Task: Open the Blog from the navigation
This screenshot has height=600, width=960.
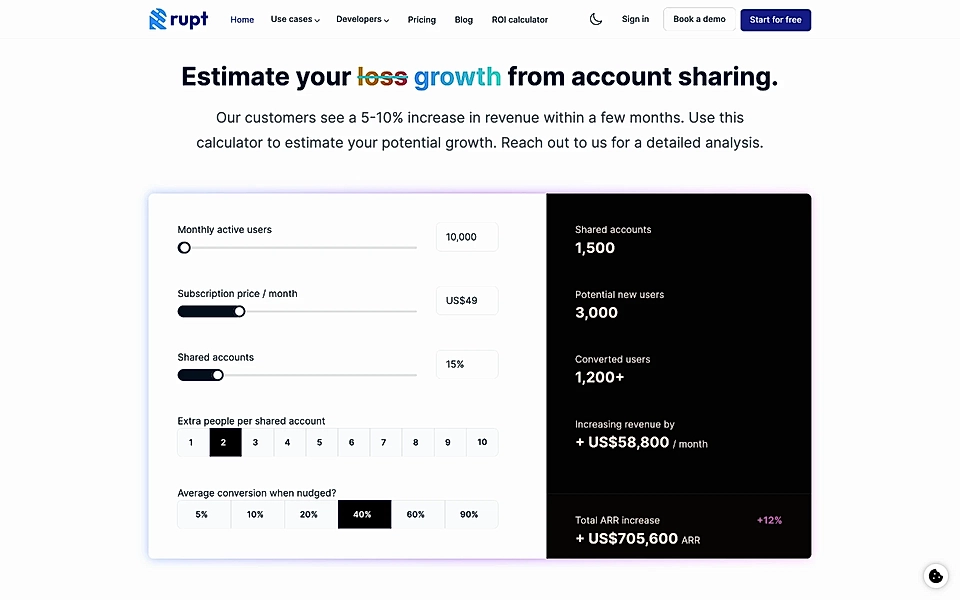Action: [x=463, y=19]
